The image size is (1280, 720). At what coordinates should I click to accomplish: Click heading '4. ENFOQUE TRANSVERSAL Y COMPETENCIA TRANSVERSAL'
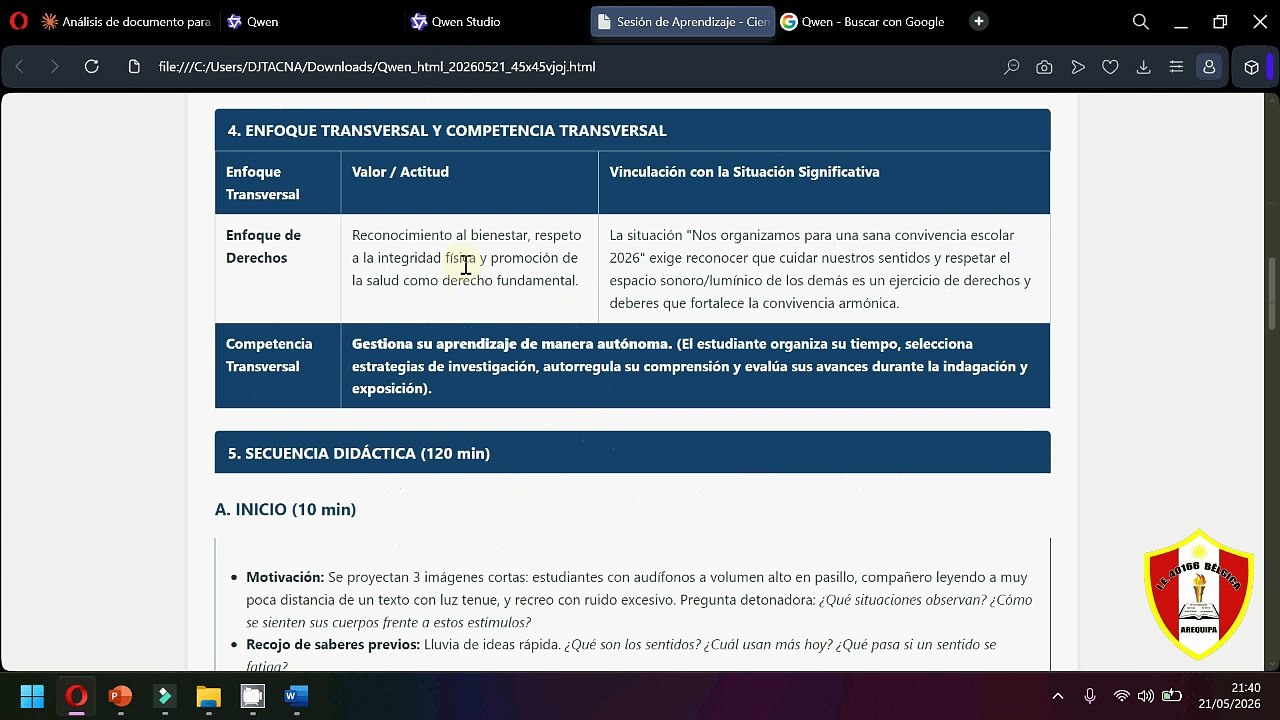447,130
